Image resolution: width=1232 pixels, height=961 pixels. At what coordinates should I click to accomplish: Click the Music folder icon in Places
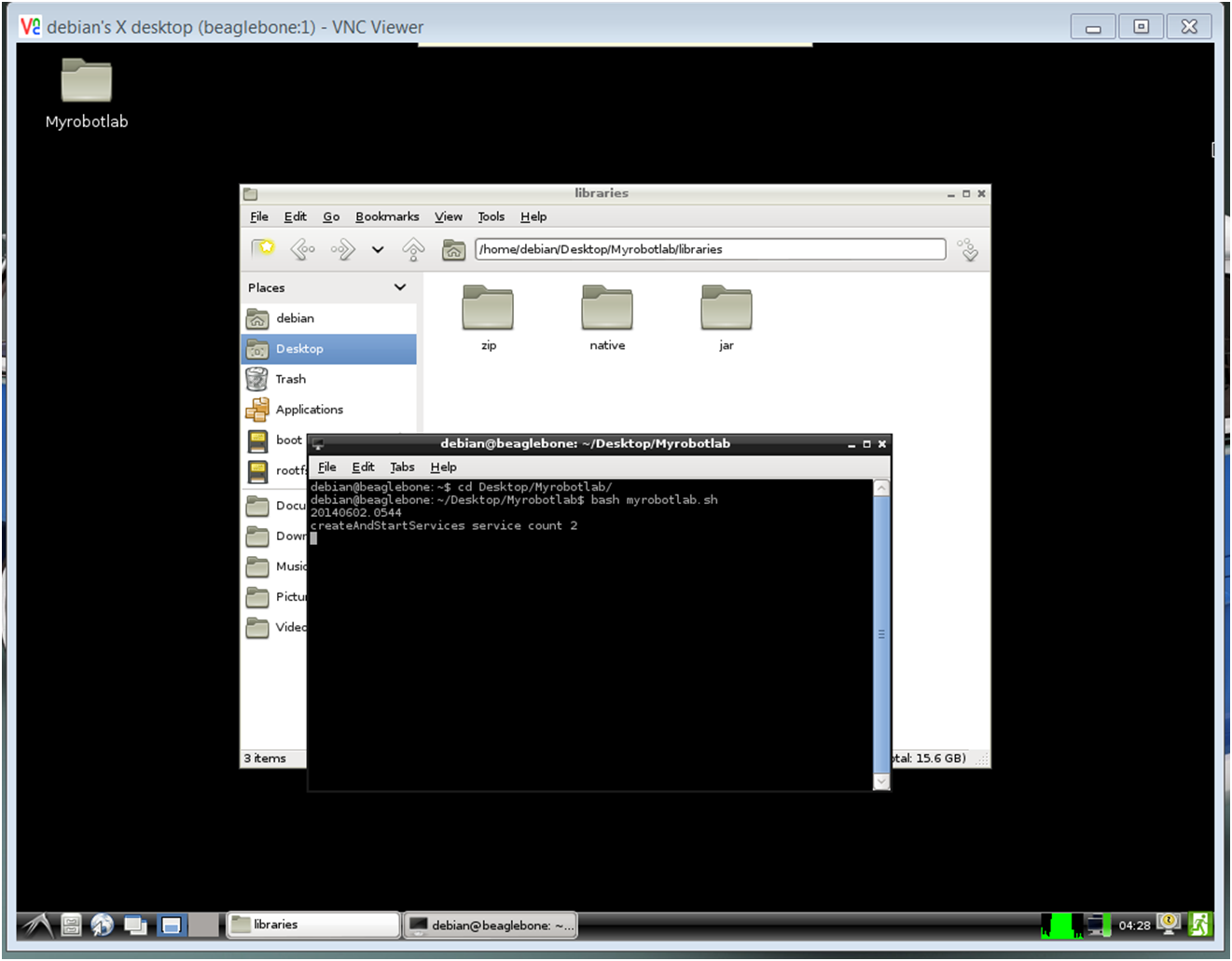pyautogui.click(x=257, y=566)
